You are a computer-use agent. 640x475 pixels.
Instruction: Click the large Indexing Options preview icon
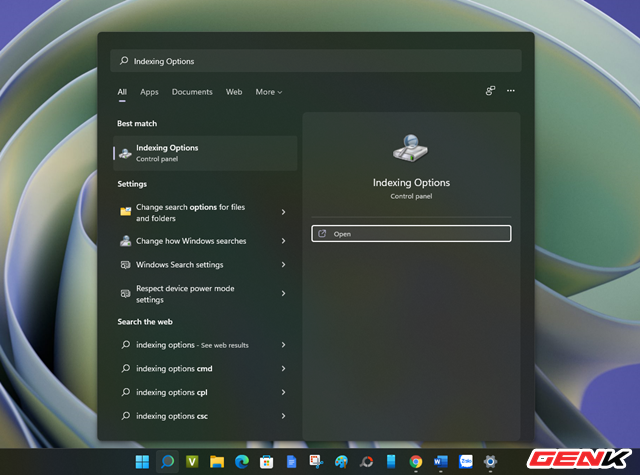pos(411,149)
